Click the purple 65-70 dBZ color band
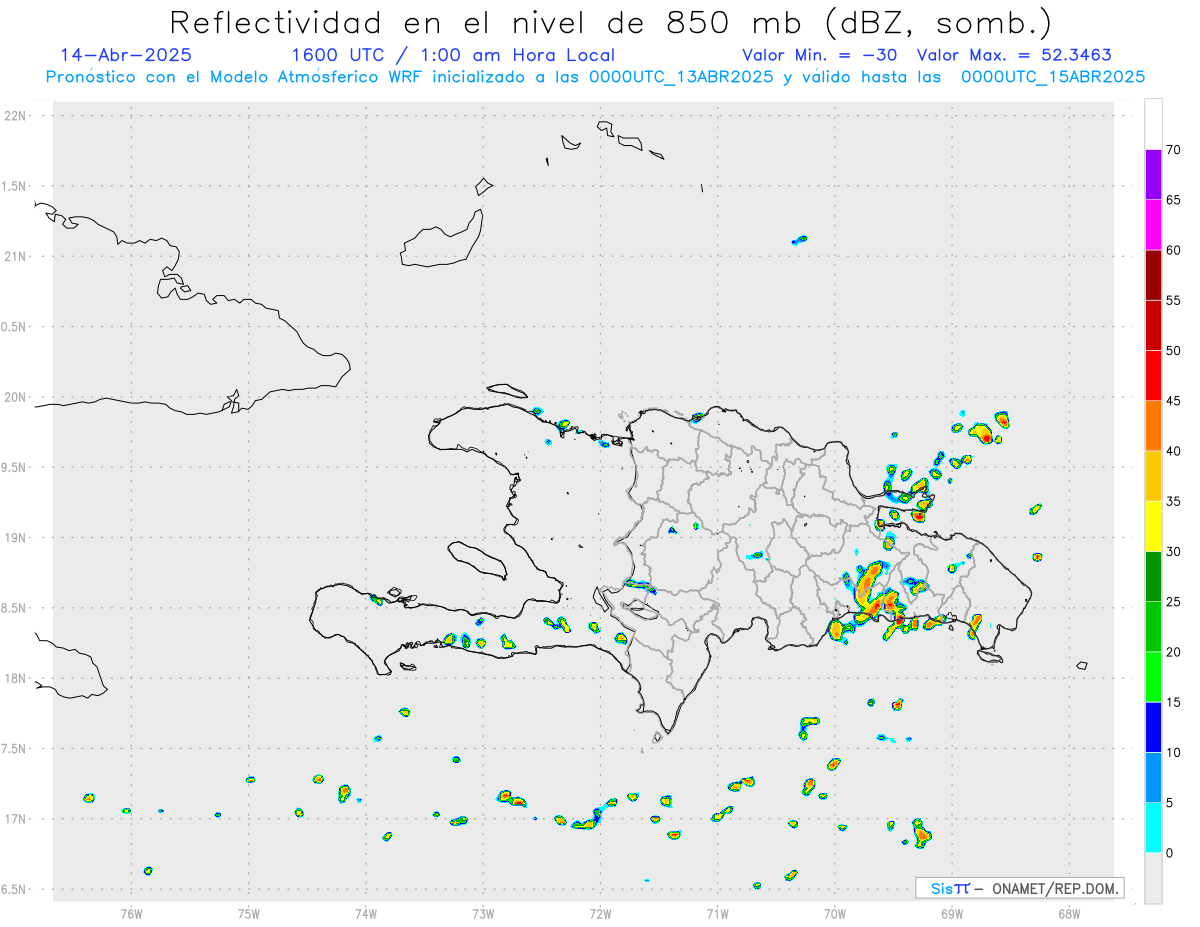Screen dimensions: 1200x927 [1153, 175]
